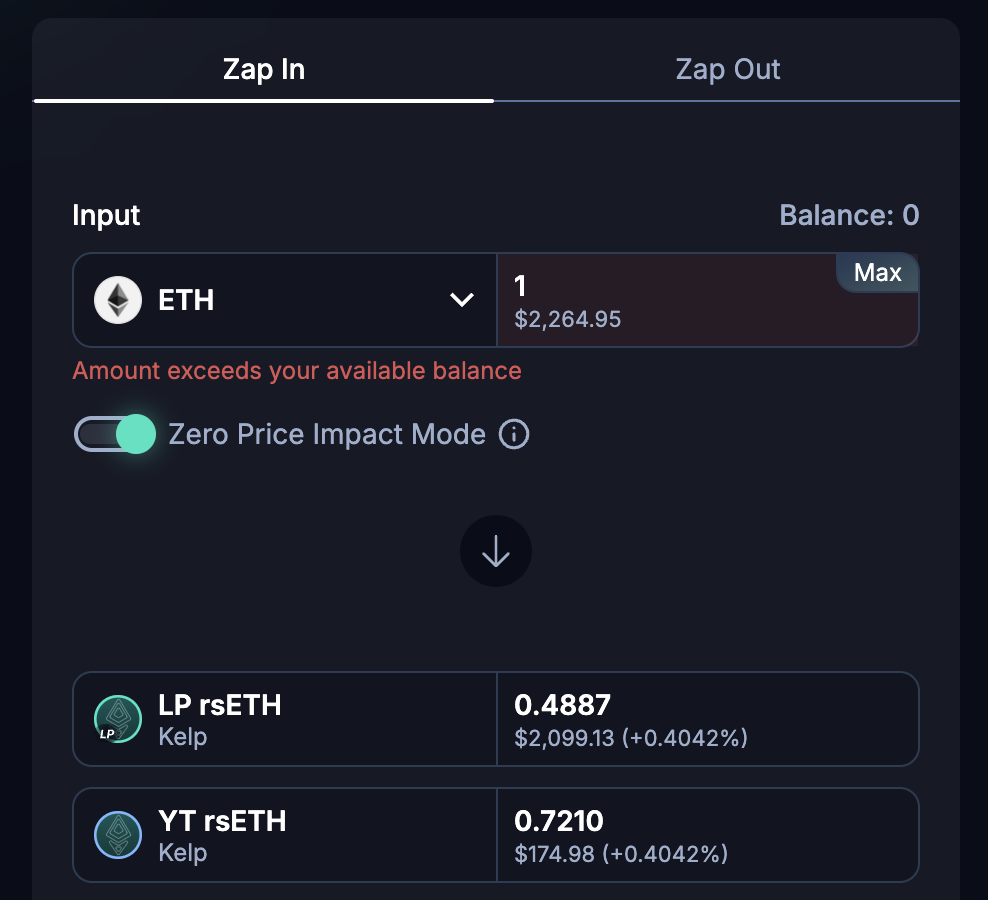
Task: Disable the Zero Price Impact Mode switch
Action: coord(116,434)
